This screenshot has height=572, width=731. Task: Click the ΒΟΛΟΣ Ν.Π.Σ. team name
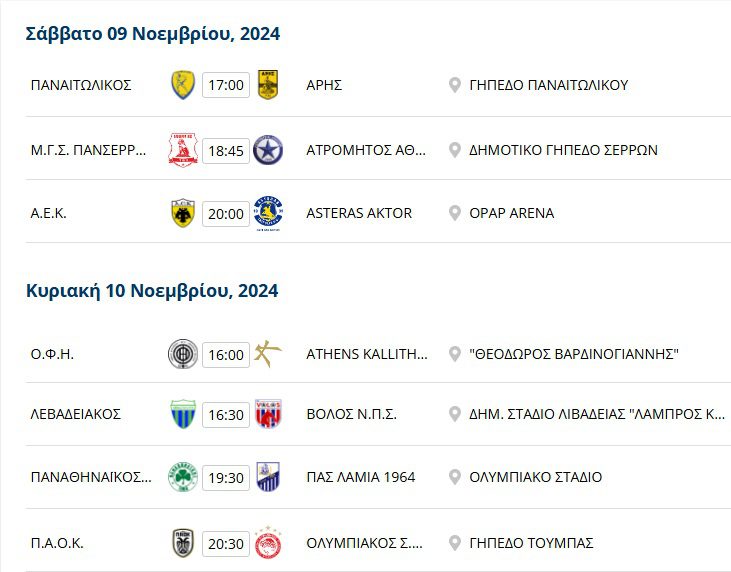(351, 414)
